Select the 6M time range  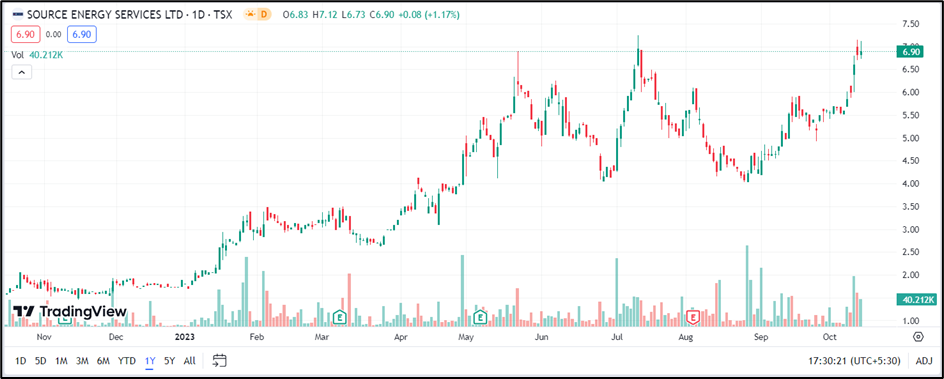click(x=104, y=361)
